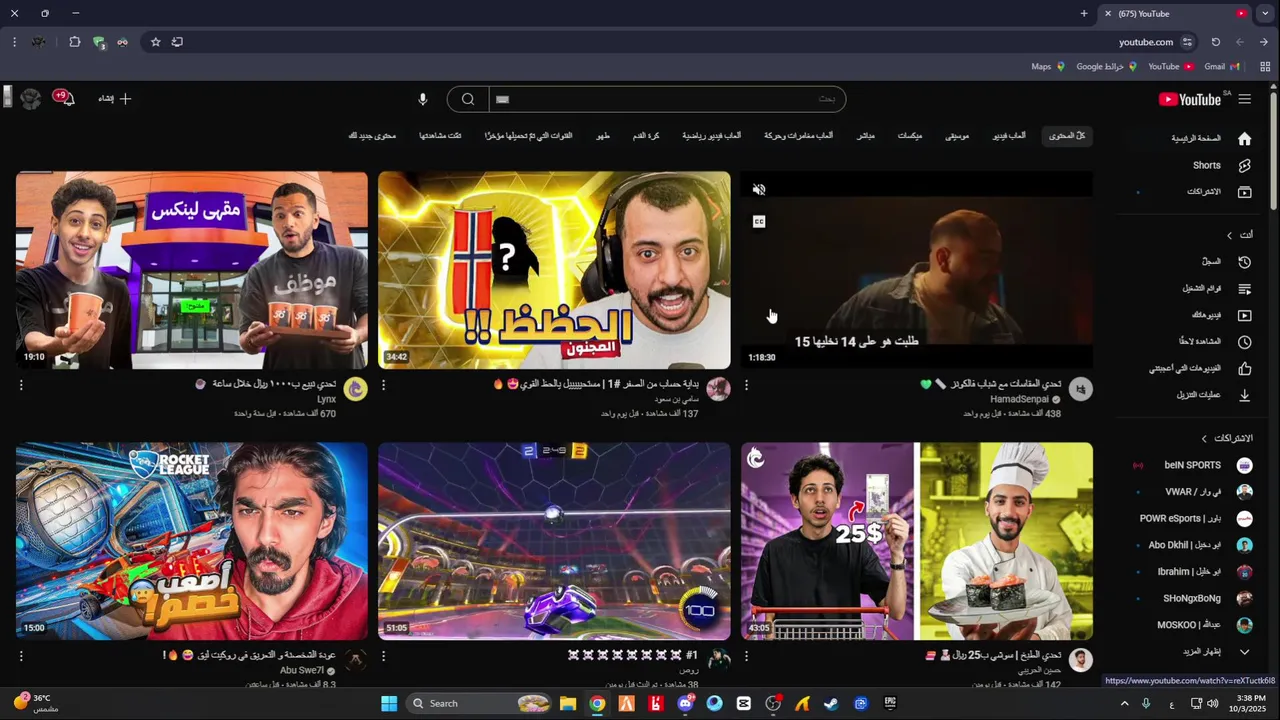Click the Create (إنشاء) plus button

[115, 99]
